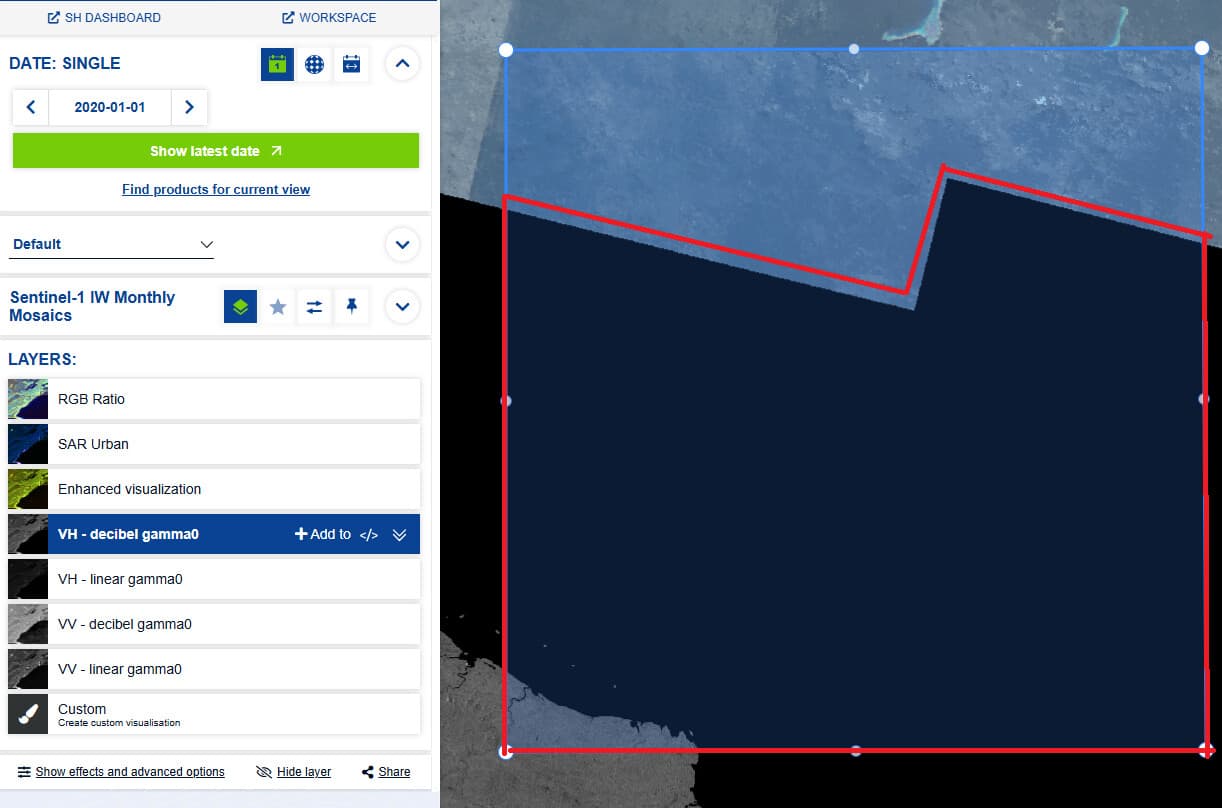Screen dimensions: 1222x808
Task: Click Find products for current view link
Action: [x=216, y=189]
